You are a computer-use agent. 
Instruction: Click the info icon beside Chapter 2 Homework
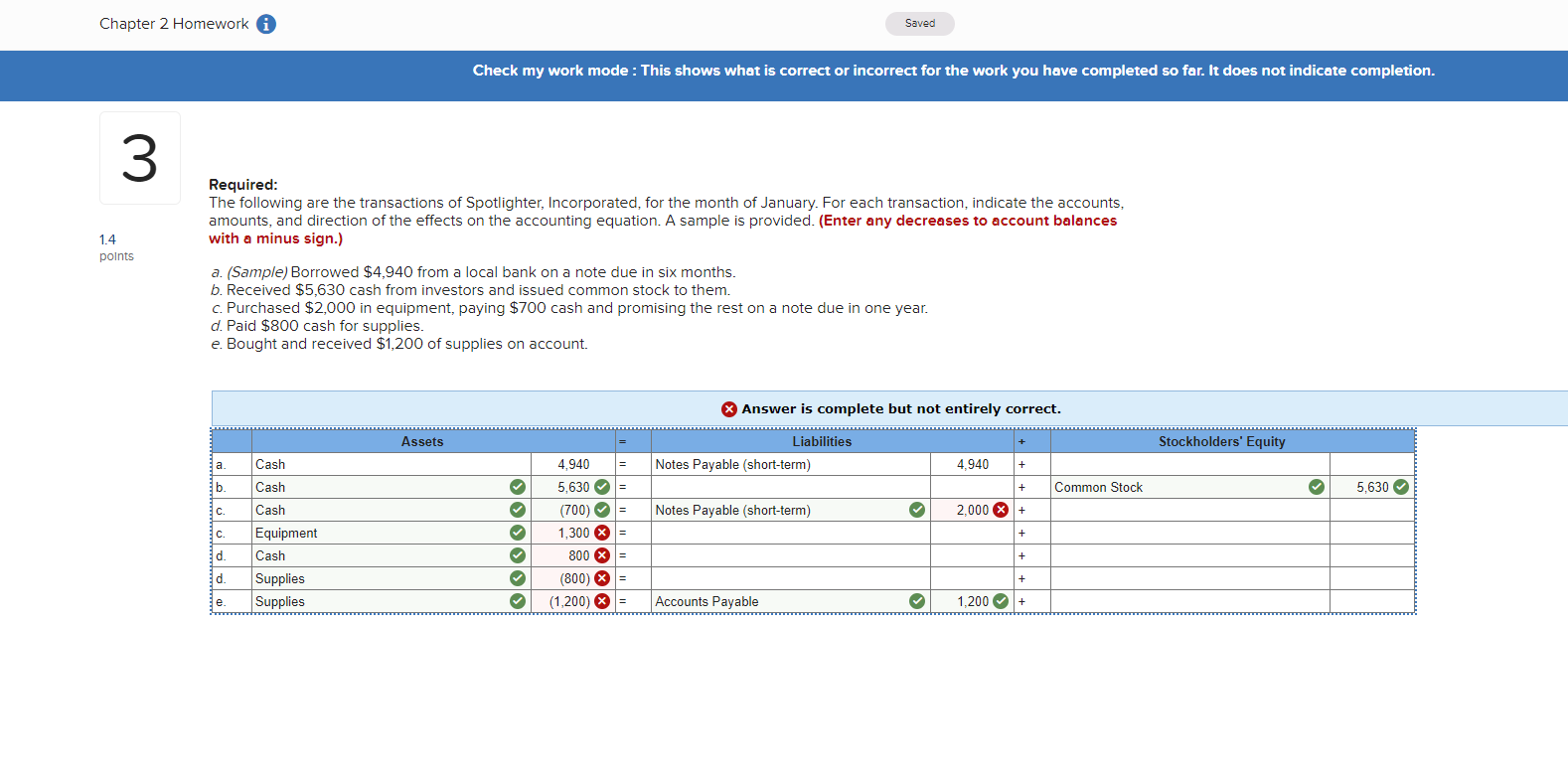click(x=266, y=24)
